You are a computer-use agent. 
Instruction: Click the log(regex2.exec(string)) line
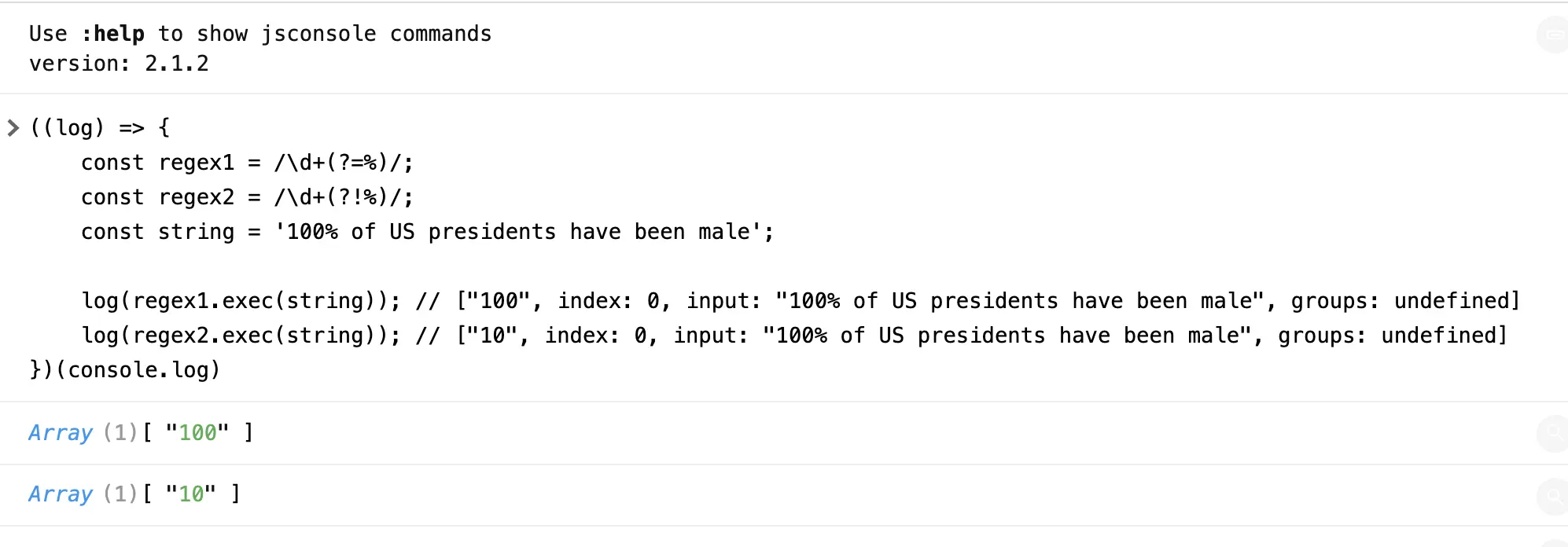794,336
